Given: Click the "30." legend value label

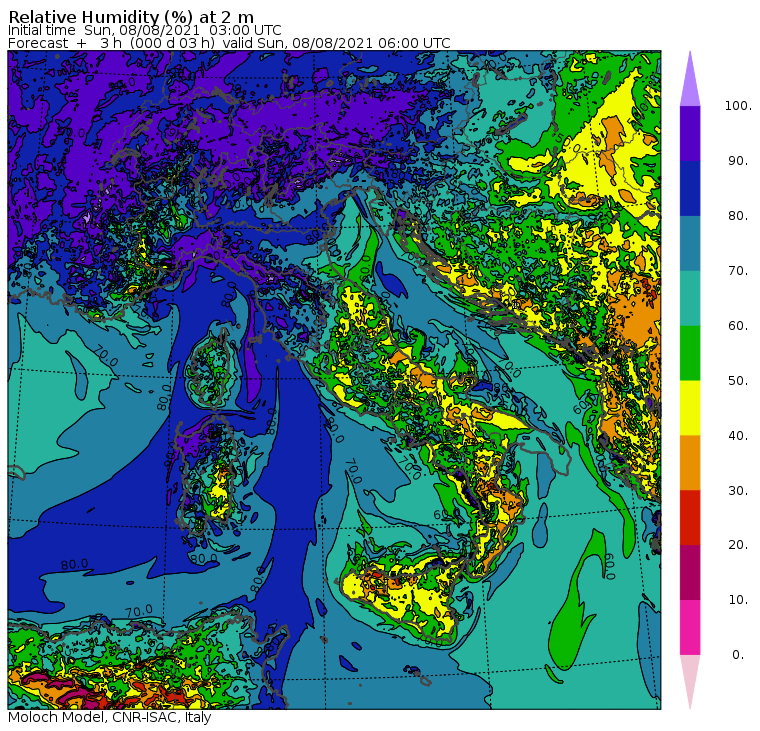Looking at the screenshot, I should click(x=738, y=491).
